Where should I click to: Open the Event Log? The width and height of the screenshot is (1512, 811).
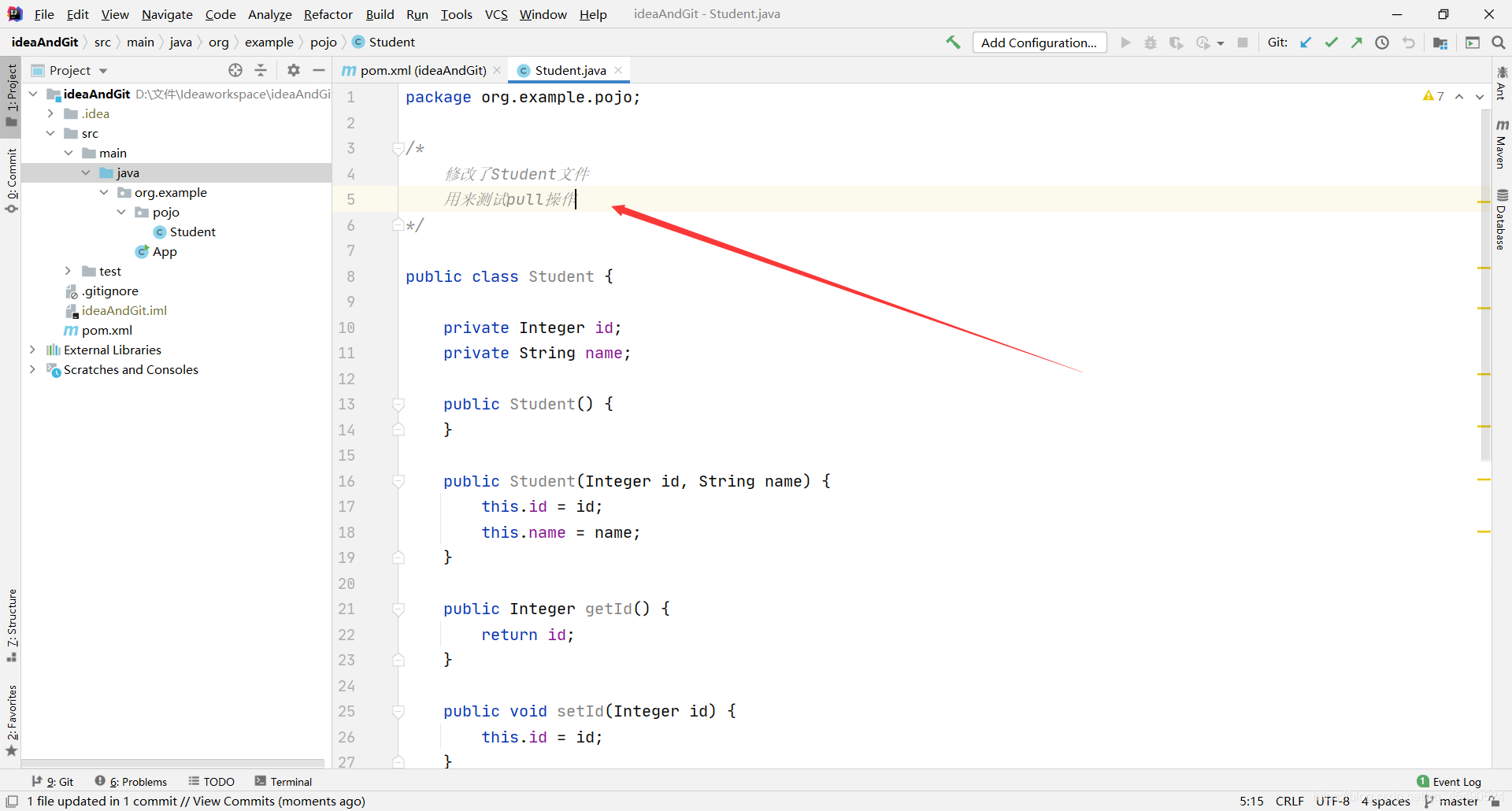pyautogui.click(x=1449, y=781)
